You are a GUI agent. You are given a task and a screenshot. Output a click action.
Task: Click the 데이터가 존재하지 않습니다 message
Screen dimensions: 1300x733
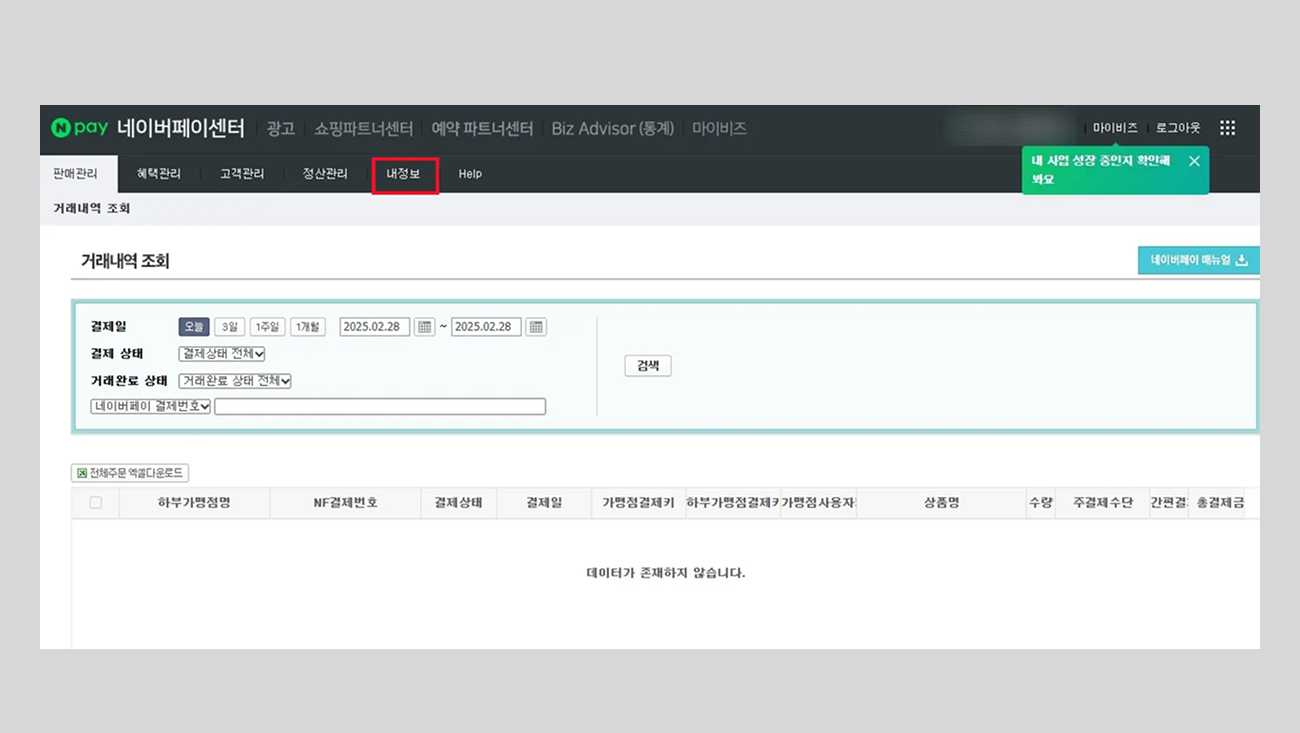(x=665, y=573)
